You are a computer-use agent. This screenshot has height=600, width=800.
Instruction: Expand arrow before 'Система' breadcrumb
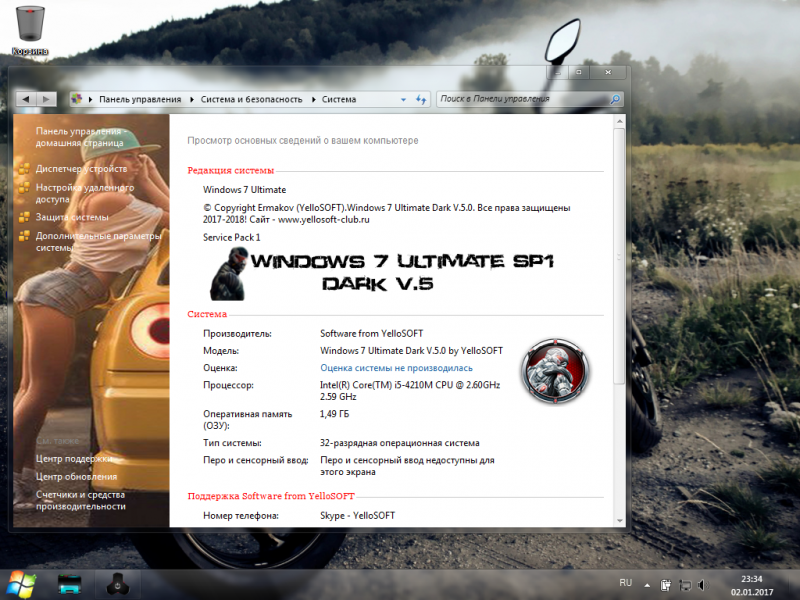313,99
